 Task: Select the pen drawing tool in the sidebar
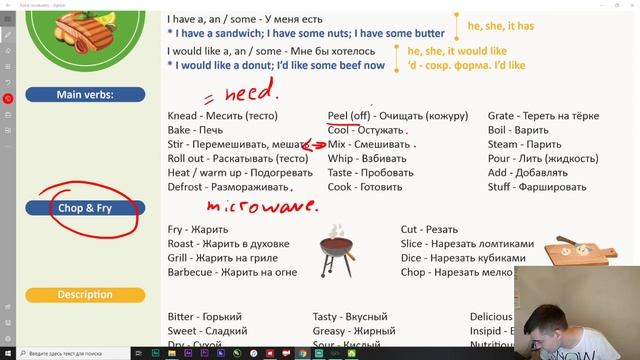[x=8, y=35]
